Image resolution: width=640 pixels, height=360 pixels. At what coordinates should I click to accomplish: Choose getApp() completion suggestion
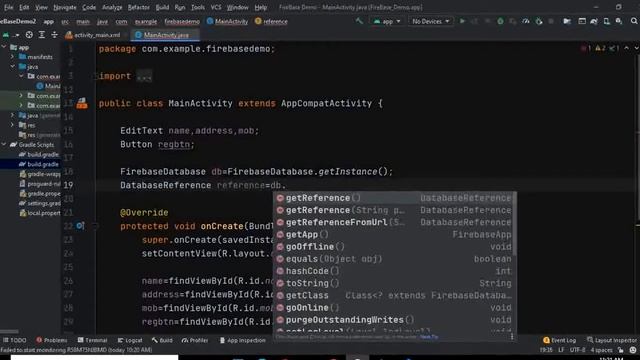(x=394, y=235)
